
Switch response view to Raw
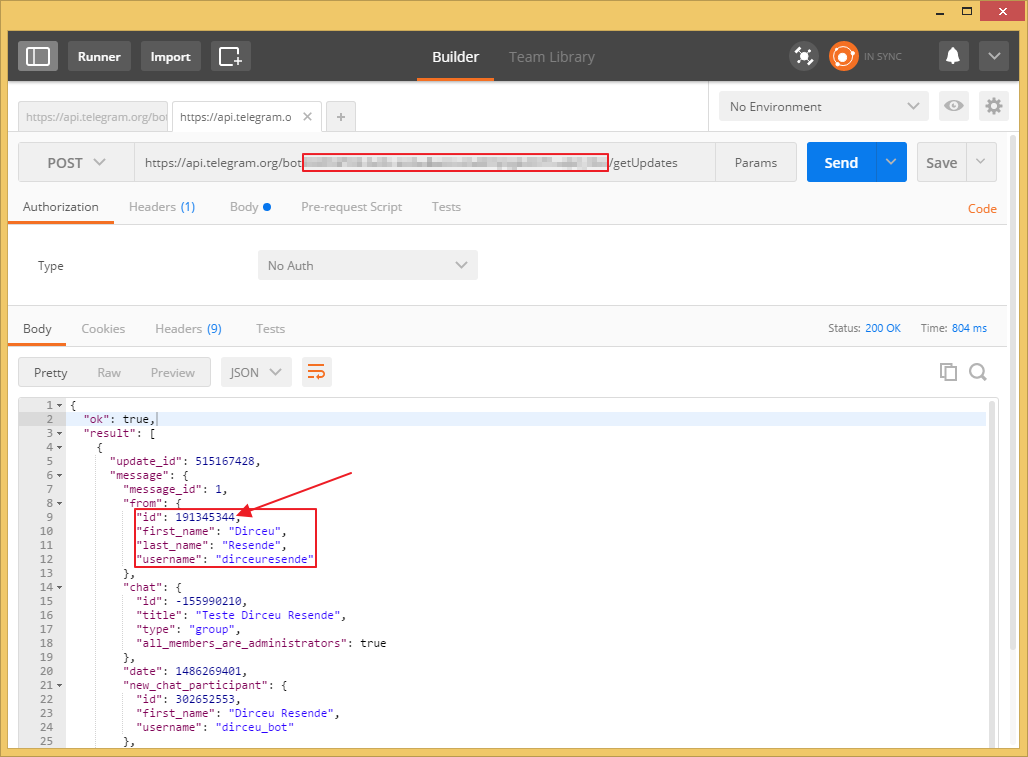coord(109,372)
